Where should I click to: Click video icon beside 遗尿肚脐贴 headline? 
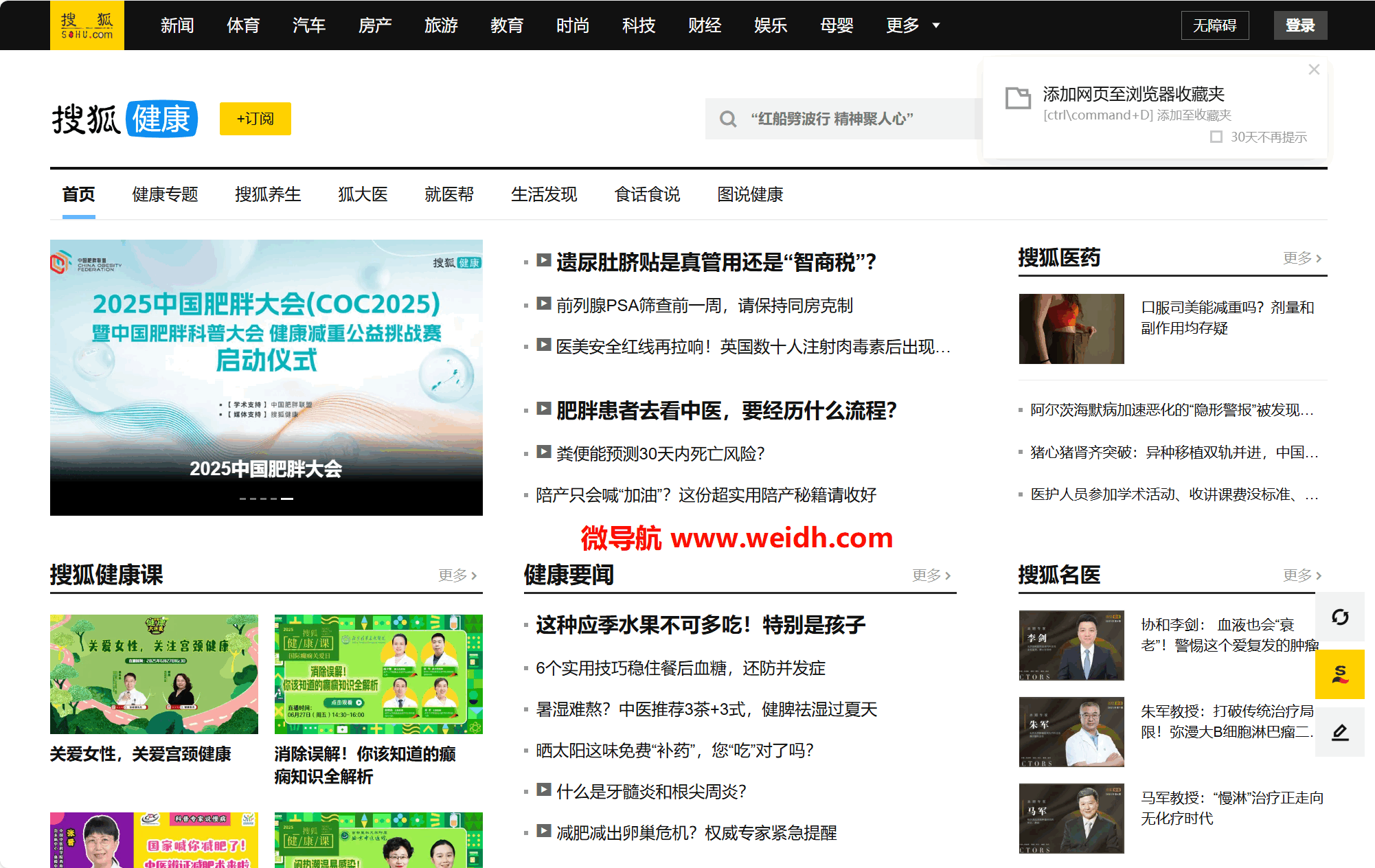pos(544,260)
